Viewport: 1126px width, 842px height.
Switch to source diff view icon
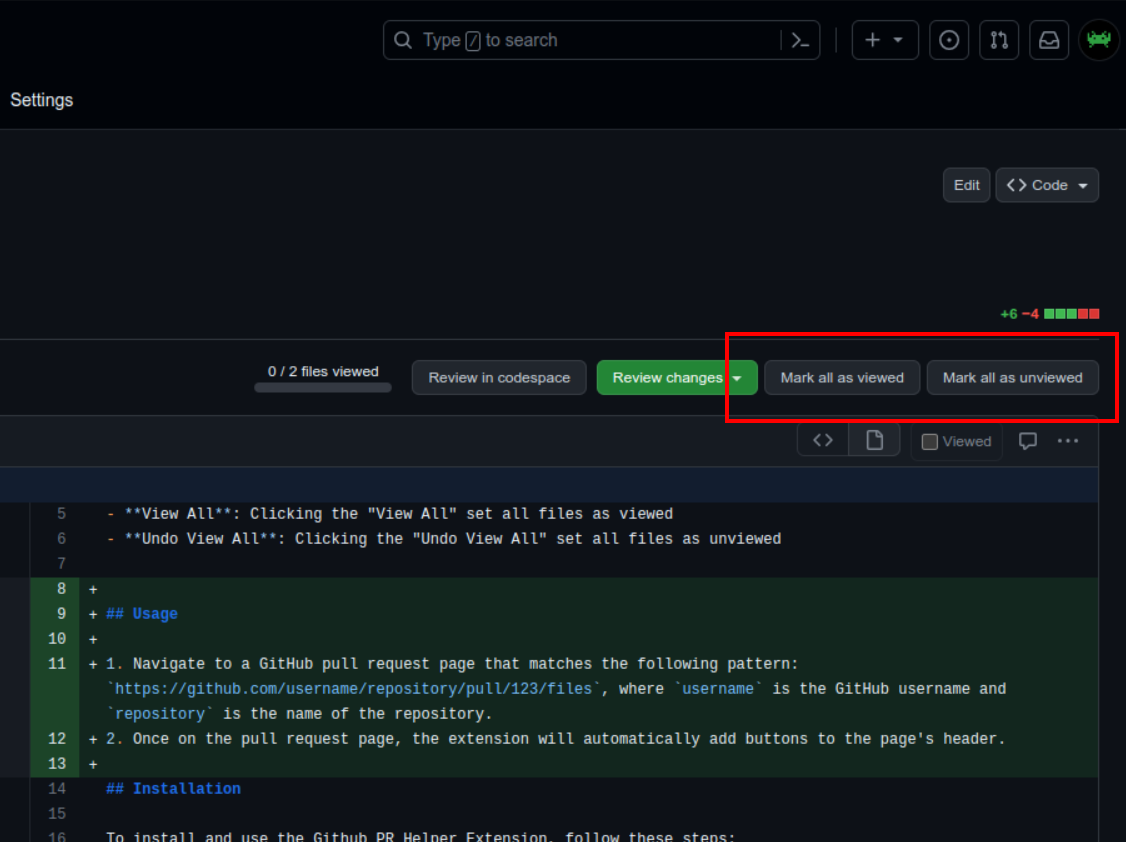pos(822,440)
